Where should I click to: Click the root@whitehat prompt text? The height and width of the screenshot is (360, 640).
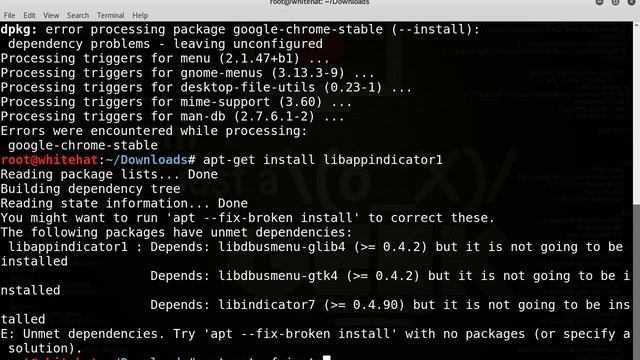(x=49, y=160)
